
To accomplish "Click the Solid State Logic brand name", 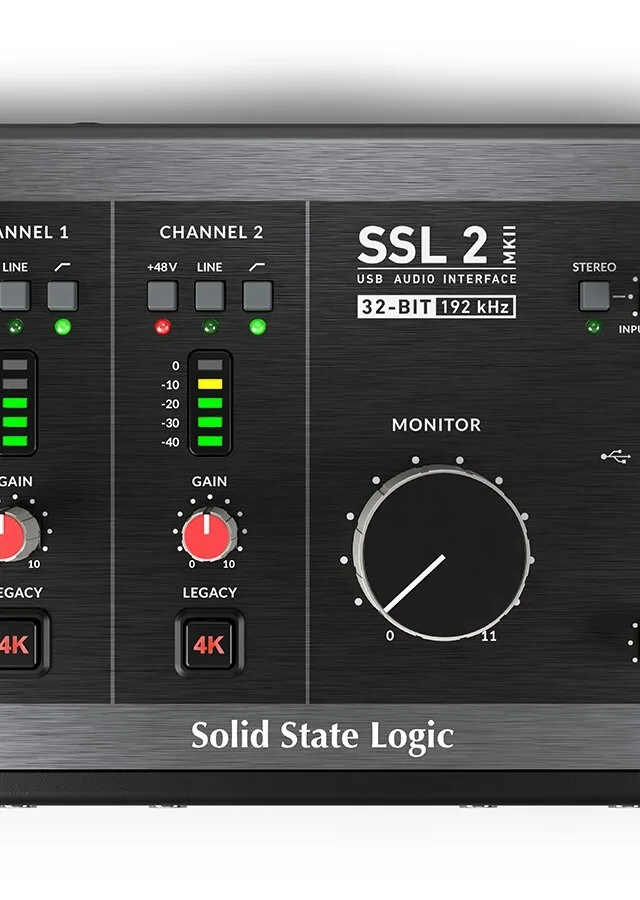I will coord(322,736).
